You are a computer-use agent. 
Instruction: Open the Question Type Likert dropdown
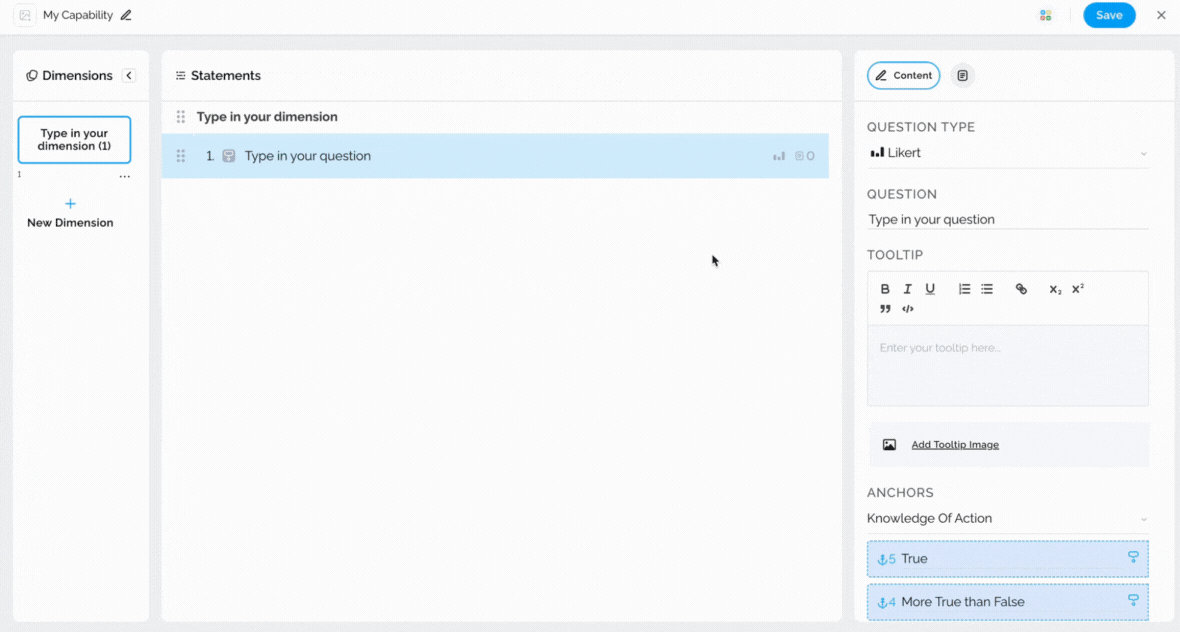(x=1007, y=153)
